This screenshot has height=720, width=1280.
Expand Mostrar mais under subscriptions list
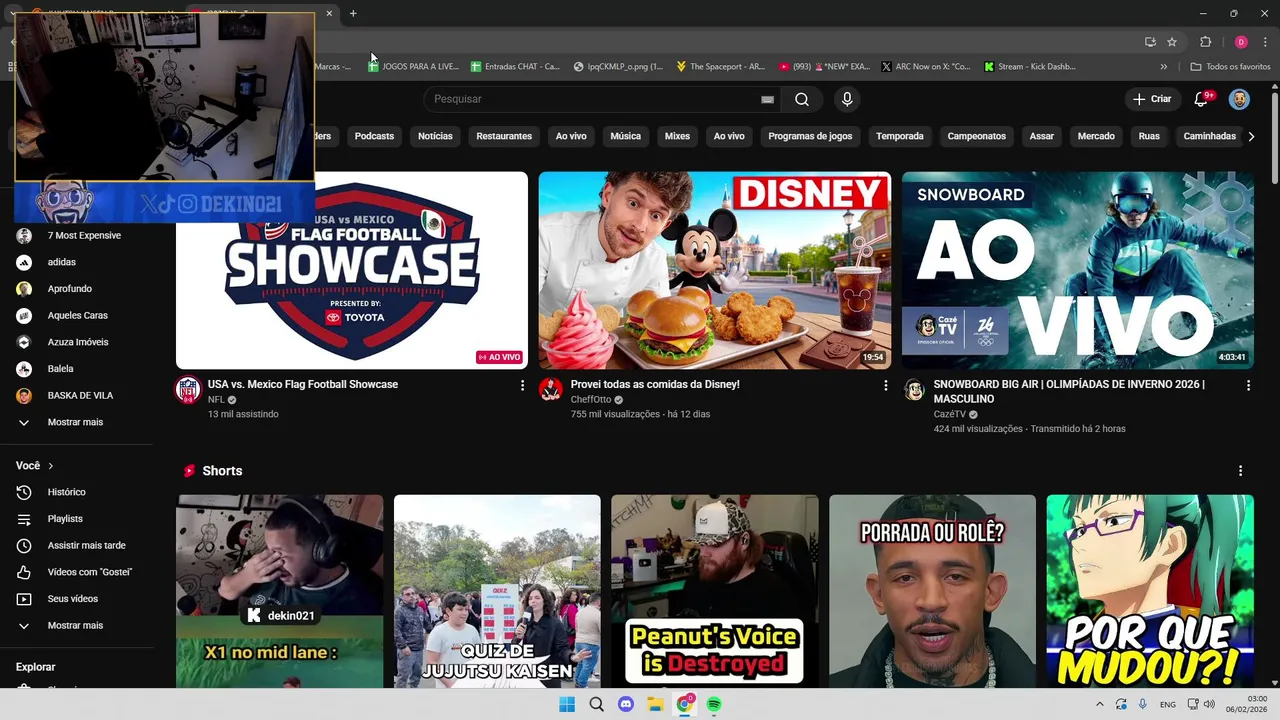pos(75,422)
